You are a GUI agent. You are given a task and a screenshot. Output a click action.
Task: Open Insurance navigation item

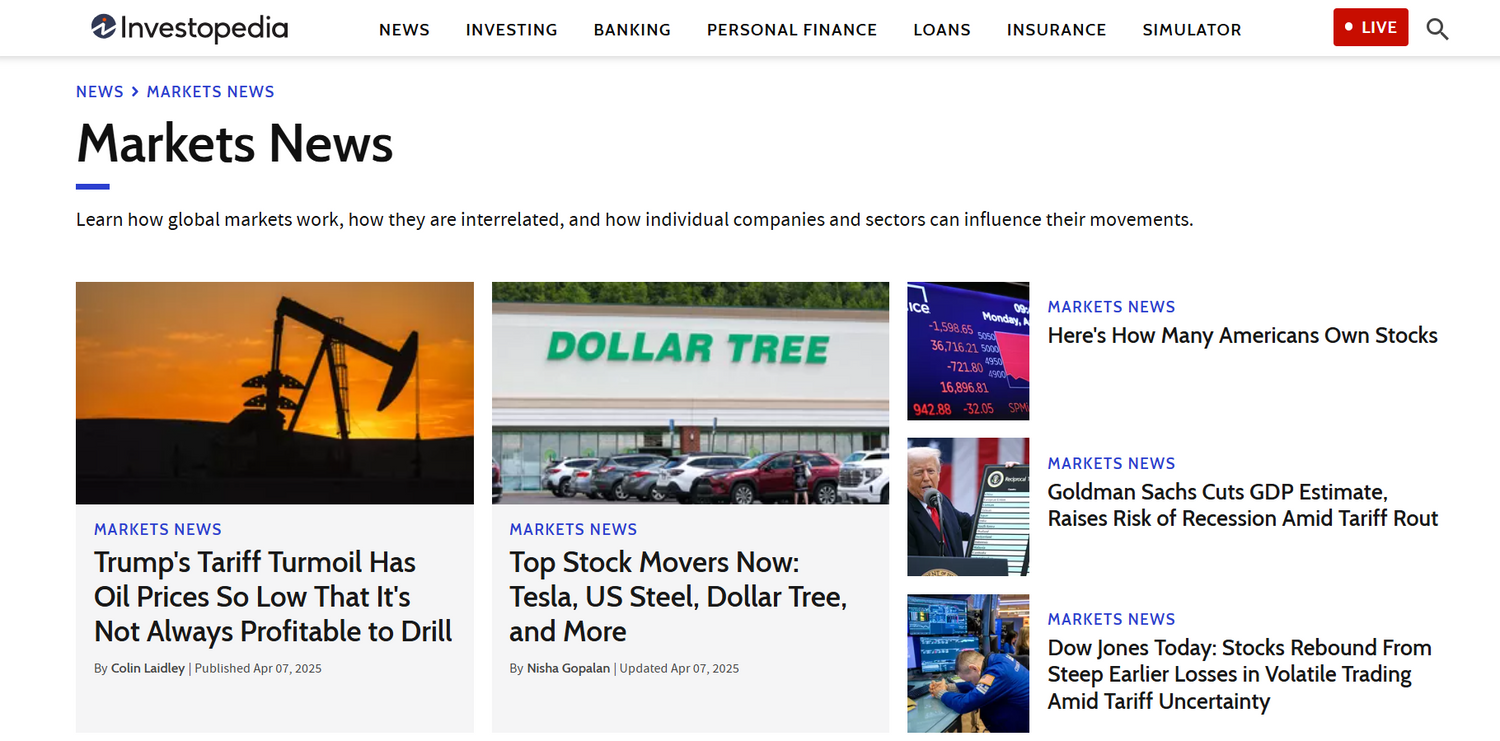pyautogui.click(x=1056, y=30)
